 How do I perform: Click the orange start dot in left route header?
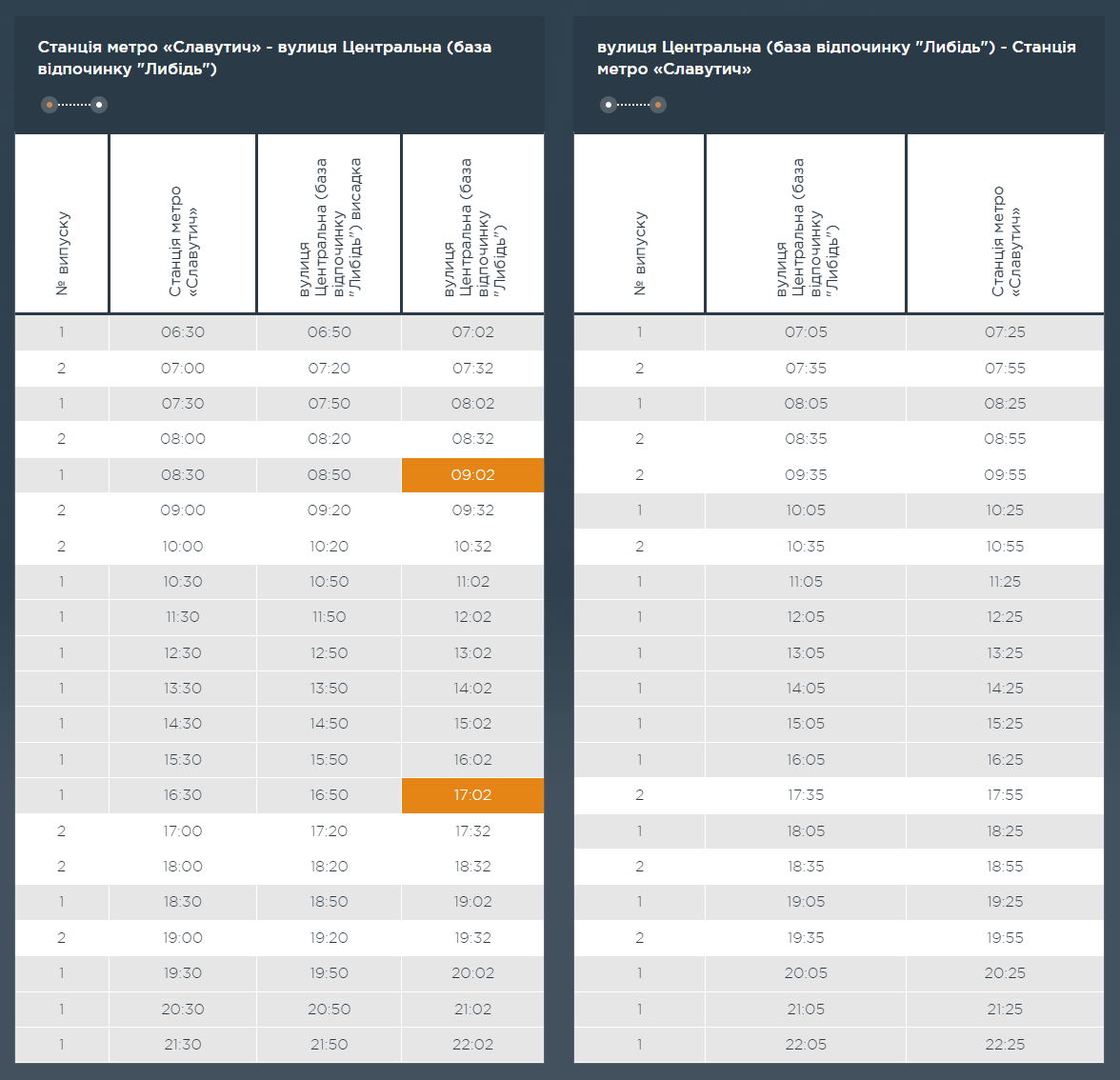pyautogui.click(x=50, y=105)
